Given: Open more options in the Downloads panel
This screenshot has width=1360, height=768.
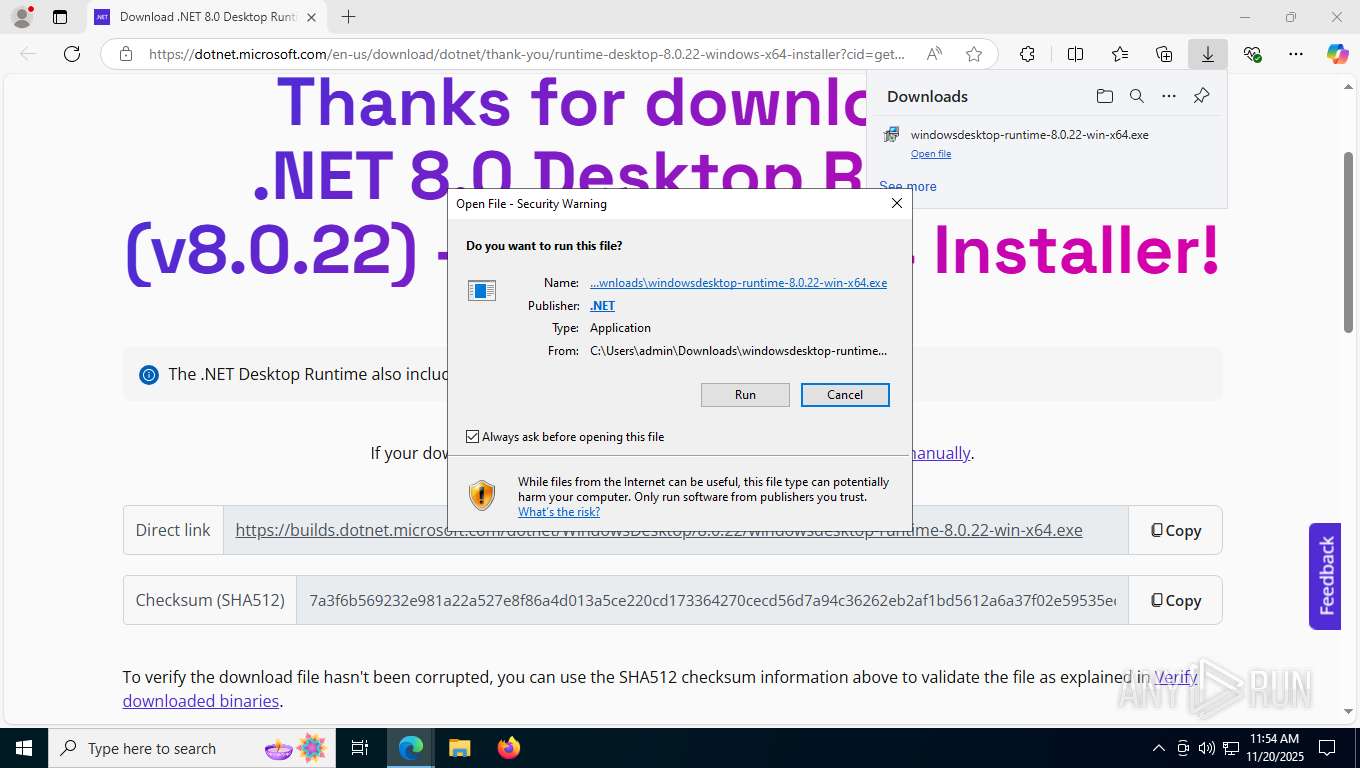Looking at the screenshot, I should pyautogui.click(x=1169, y=96).
